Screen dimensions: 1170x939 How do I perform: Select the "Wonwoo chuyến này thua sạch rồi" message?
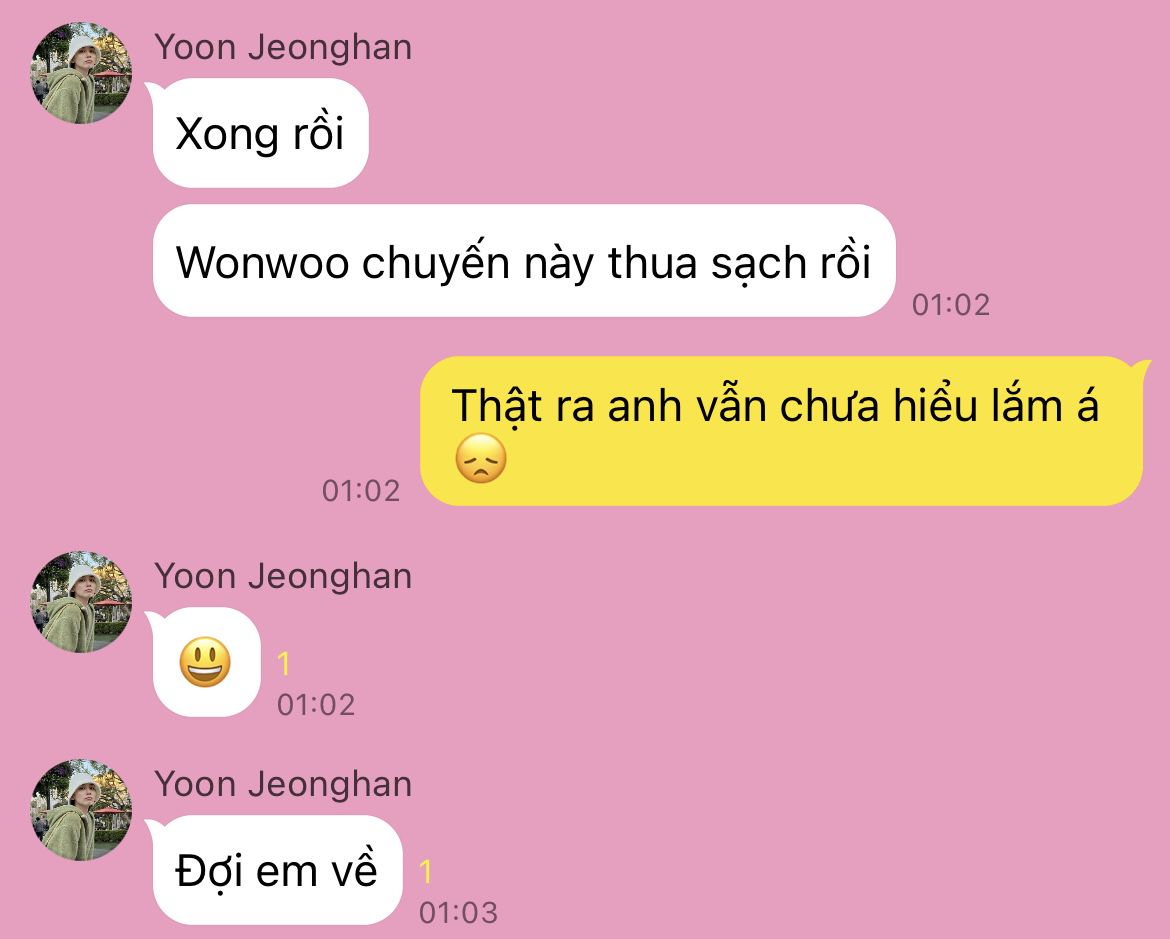[x=524, y=261]
